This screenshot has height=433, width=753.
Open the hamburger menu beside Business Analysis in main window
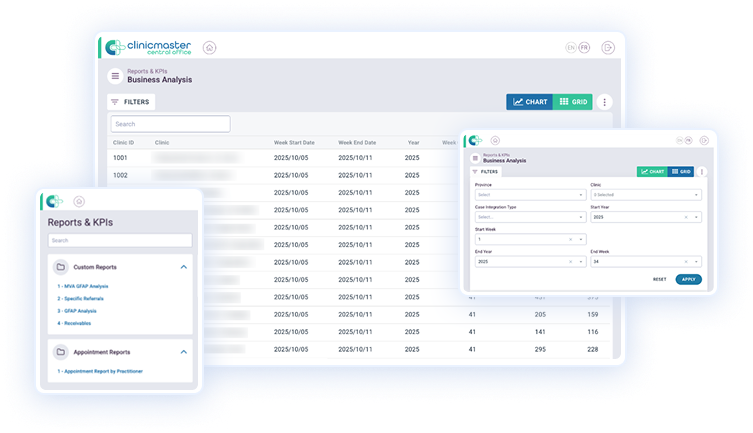pyautogui.click(x=115, y=76)
